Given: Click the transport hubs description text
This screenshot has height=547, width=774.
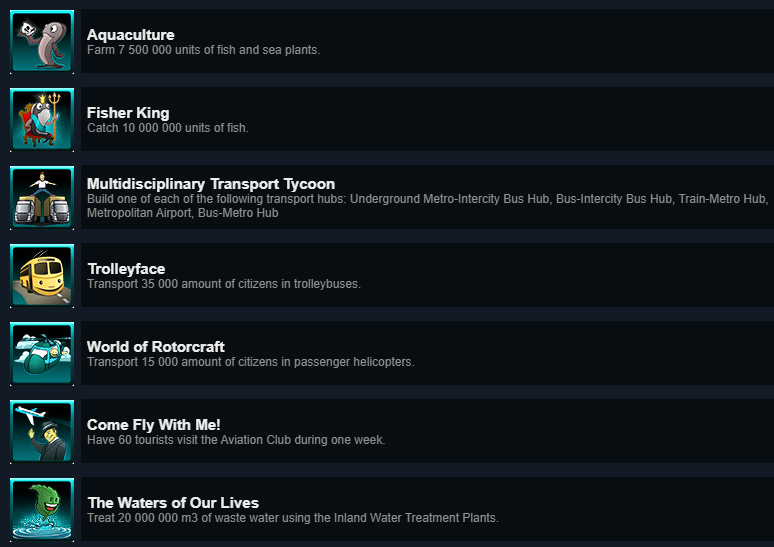Looking at the screenshot, I should (427, 206).
